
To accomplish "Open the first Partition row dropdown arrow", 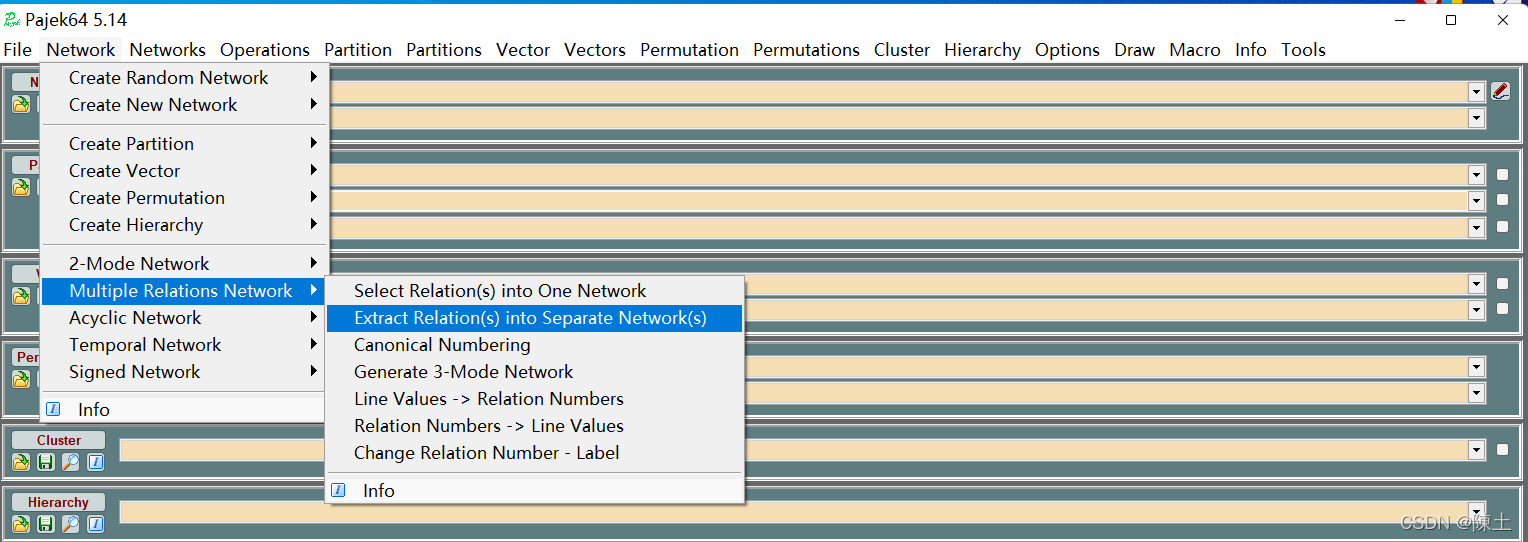I will point(1477,175).
